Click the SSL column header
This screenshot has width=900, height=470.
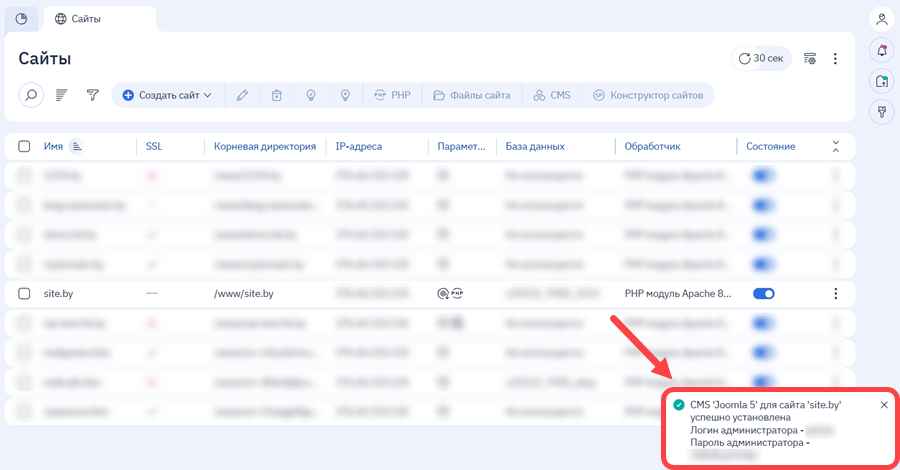point(154,146)
